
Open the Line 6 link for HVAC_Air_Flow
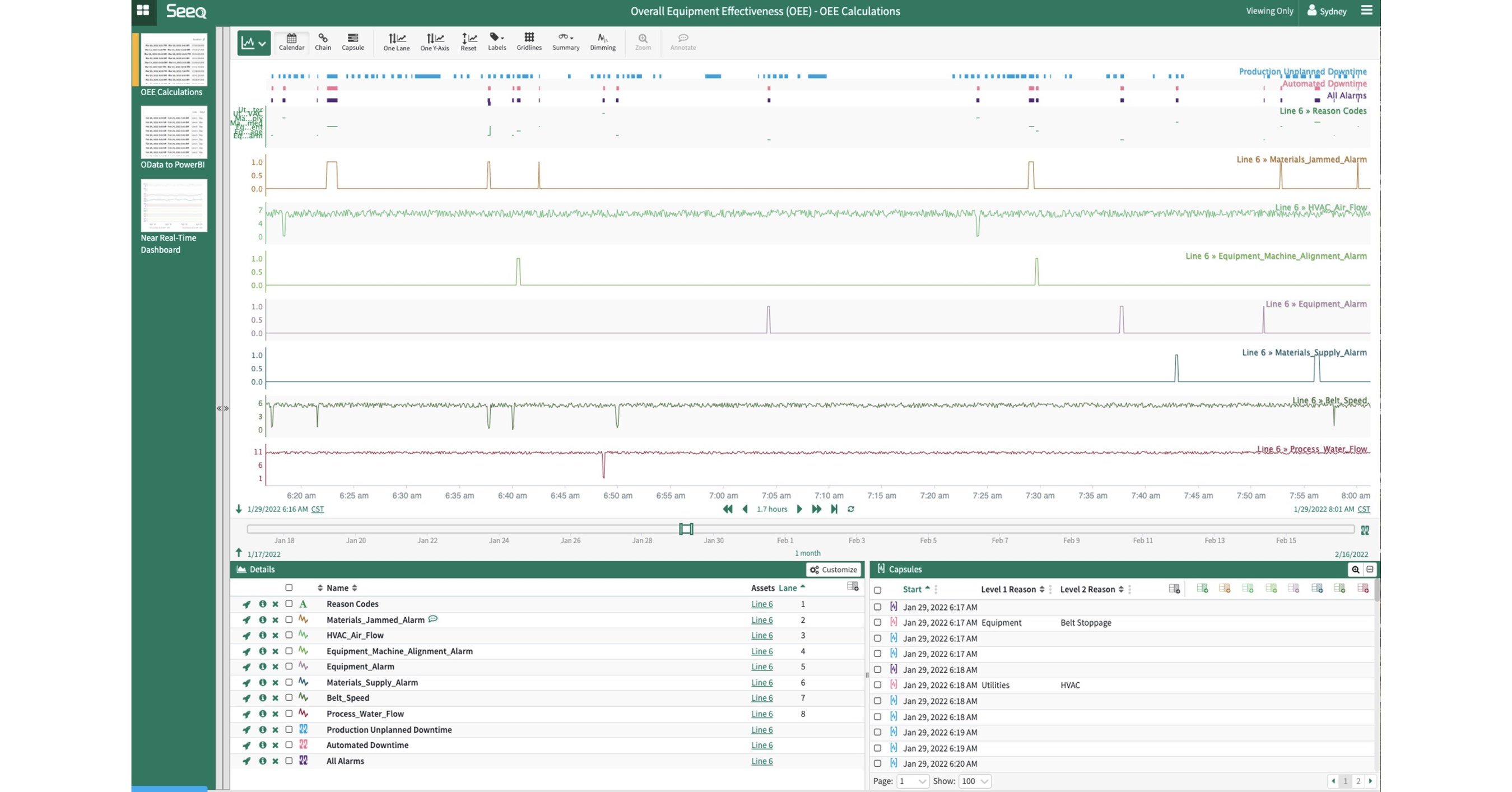(761, 635)
